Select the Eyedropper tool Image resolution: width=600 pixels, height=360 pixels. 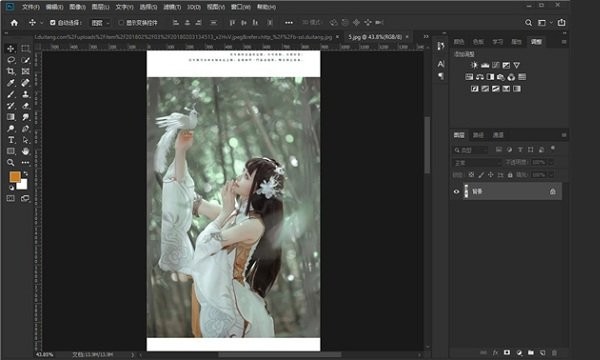pos(11,83)
